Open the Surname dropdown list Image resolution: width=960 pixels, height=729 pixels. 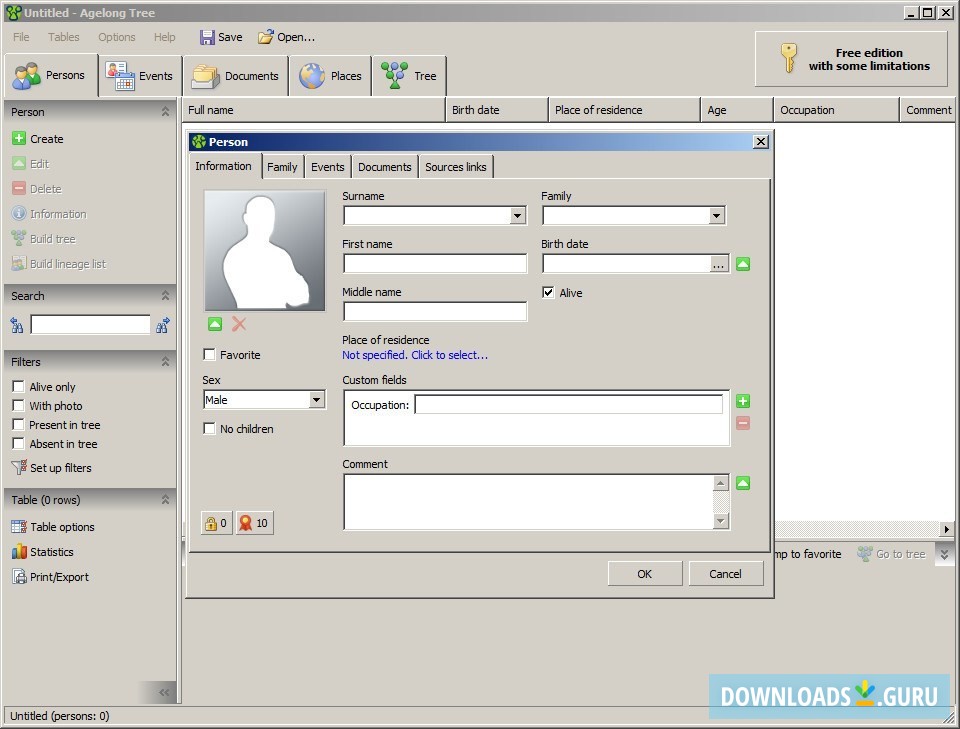tap(517, 216)
